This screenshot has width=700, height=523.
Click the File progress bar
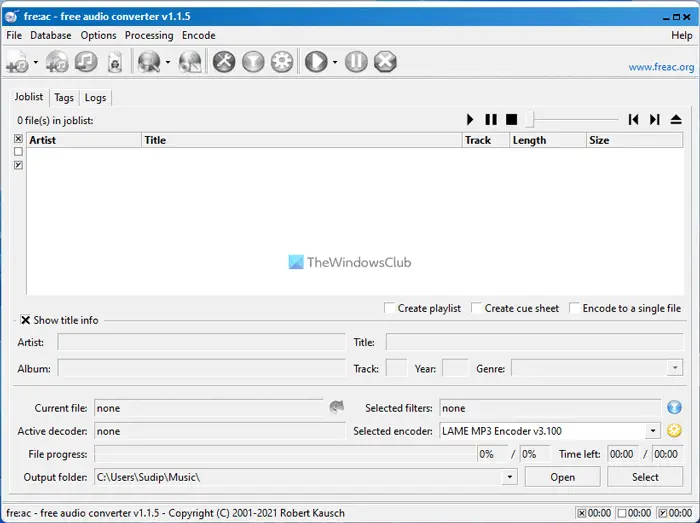pos(285,454)
